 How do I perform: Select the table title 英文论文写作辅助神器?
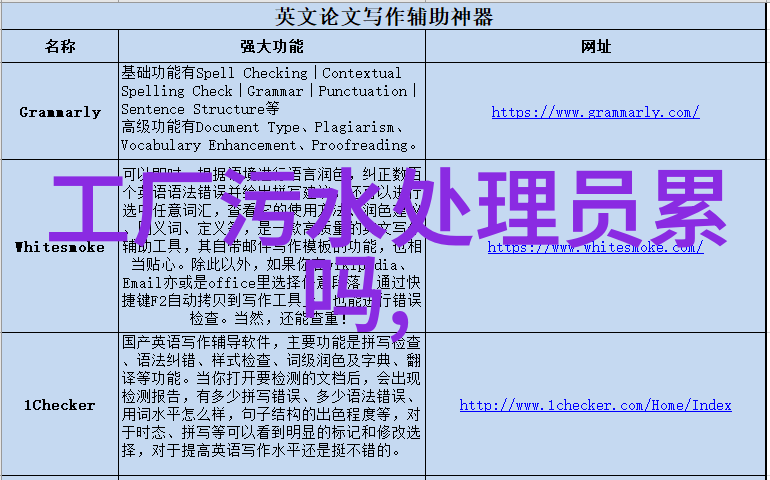tap(384, 17)
